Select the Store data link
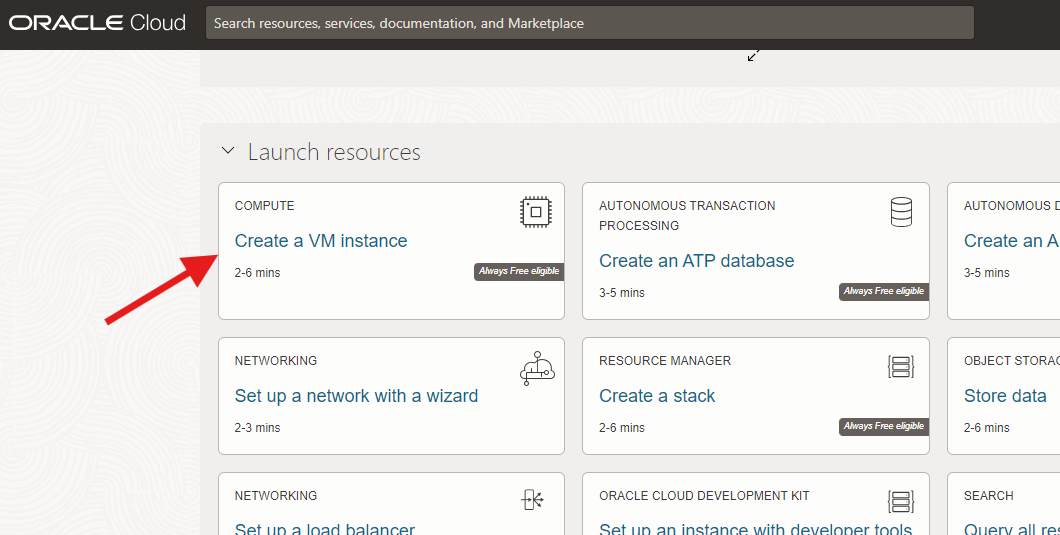Image resolution: width=1060 pixels, height=535 pixels. [x=1005, y=396]
